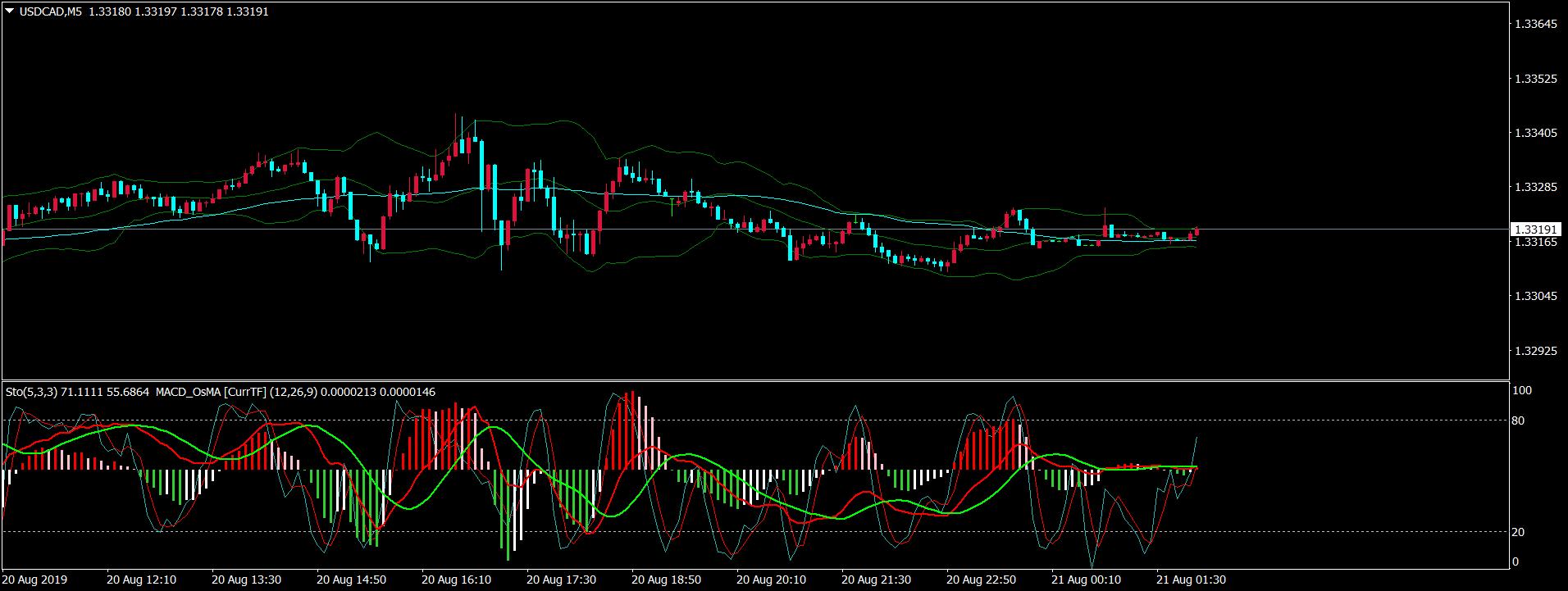The height and width of the screenshot is (591, 1568).
Task: Click the 20 Aug 22:50 time label
Action: tap(982, 580)
